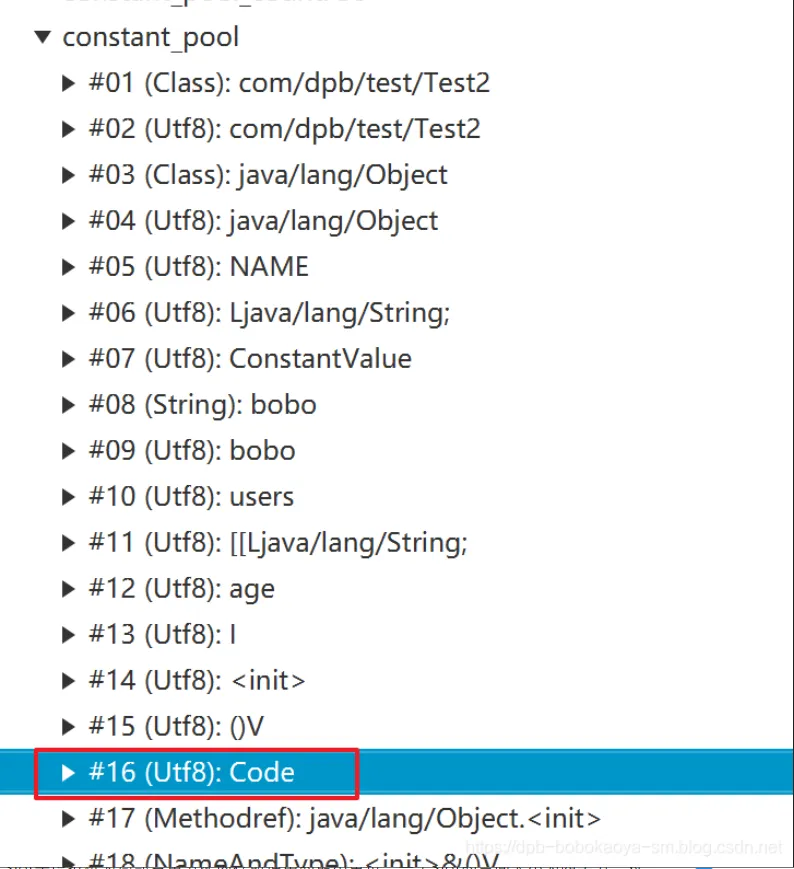Viewport: 794px width, 869px height.
Task: Collapse the constant_pool tree node
Action: pyautogui.click(x=43, y=37)
